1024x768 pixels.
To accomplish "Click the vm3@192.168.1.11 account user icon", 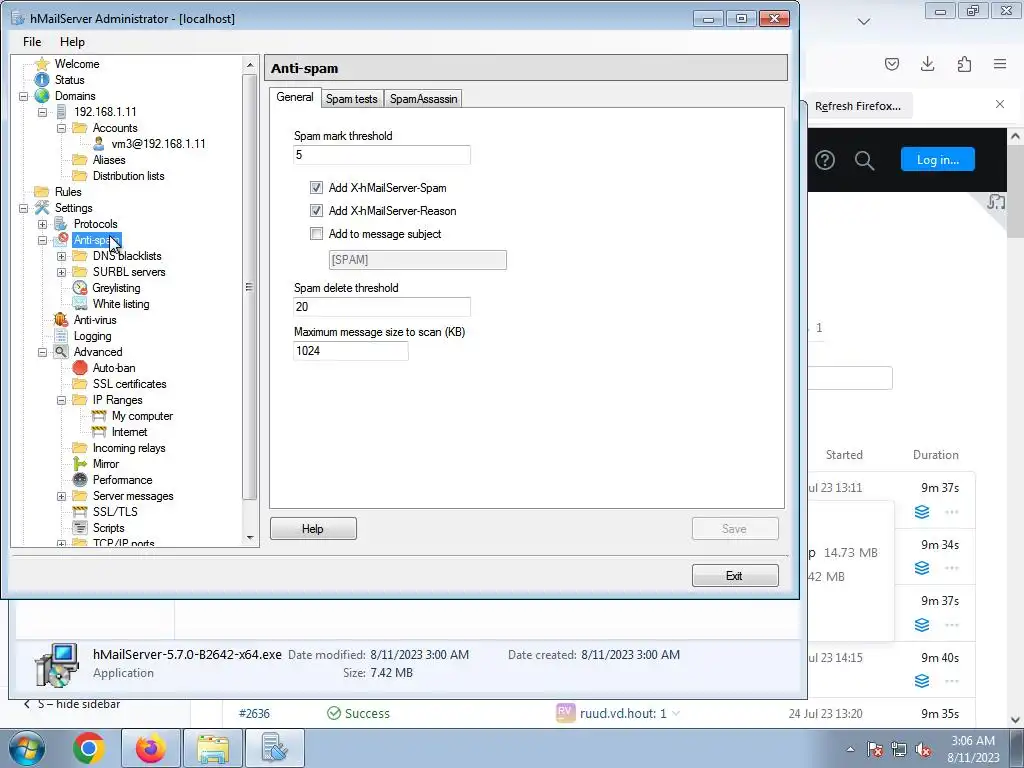I will [x=99, y=144].
